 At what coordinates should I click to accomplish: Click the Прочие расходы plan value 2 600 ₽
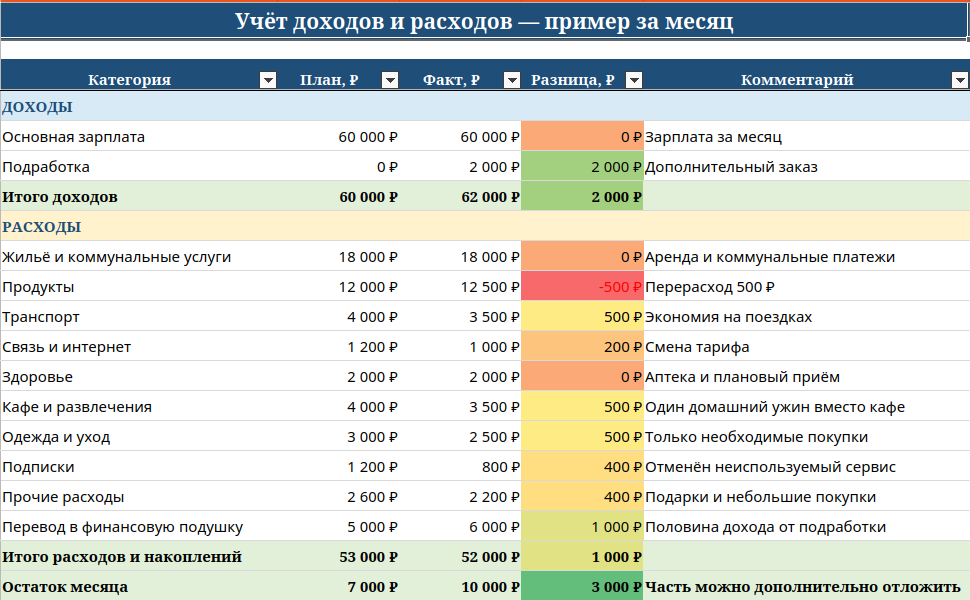tap(338, 497)
